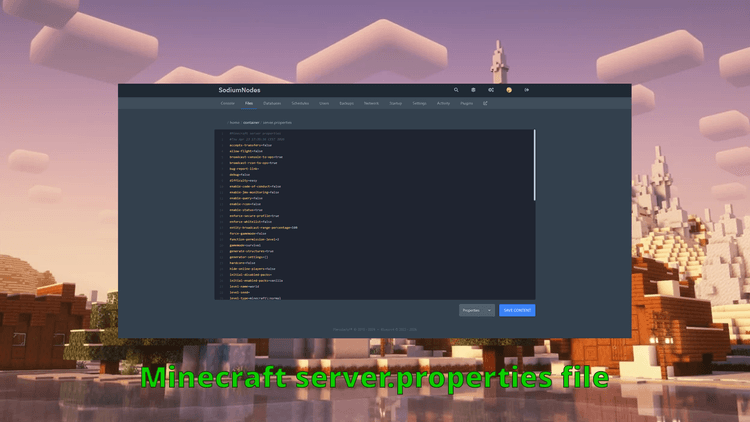
Task: Click the servers dashboard icon in header
Action: coord(473,90)
